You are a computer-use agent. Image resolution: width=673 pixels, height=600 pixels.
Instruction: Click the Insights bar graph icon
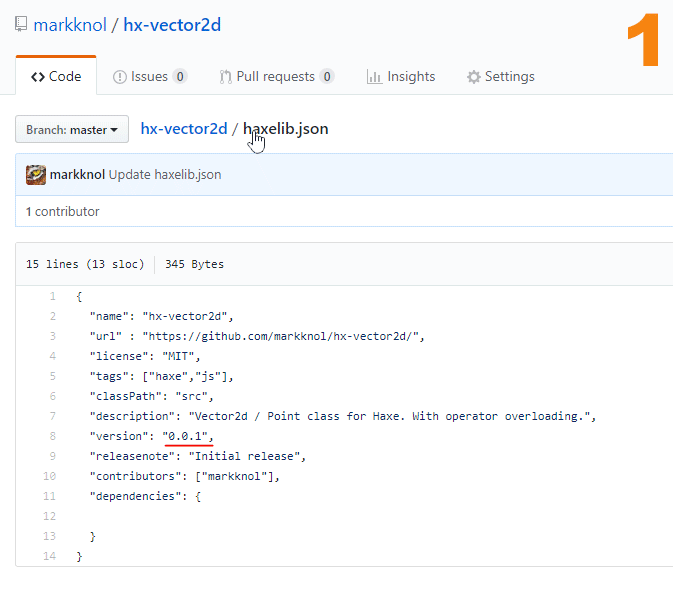coord(374,77)
